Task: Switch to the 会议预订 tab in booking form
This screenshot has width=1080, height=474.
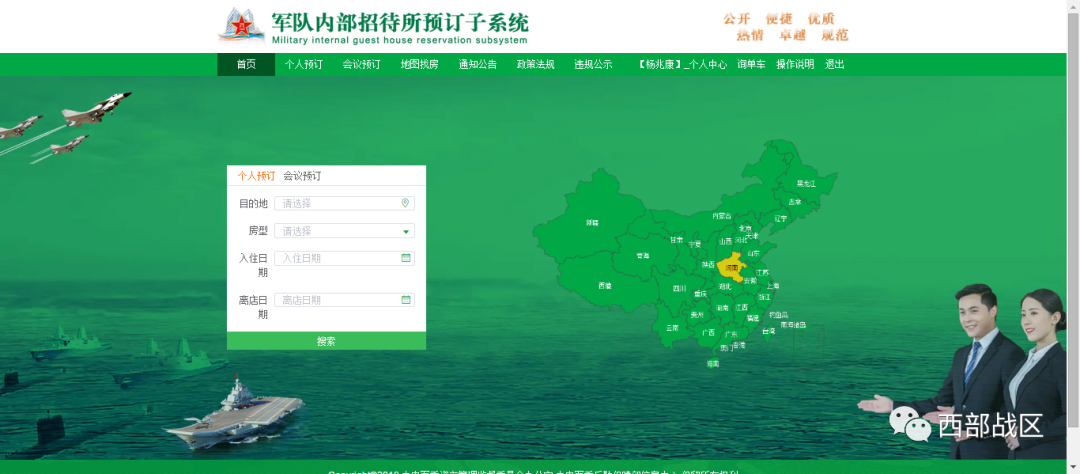Action: (302, 176)
